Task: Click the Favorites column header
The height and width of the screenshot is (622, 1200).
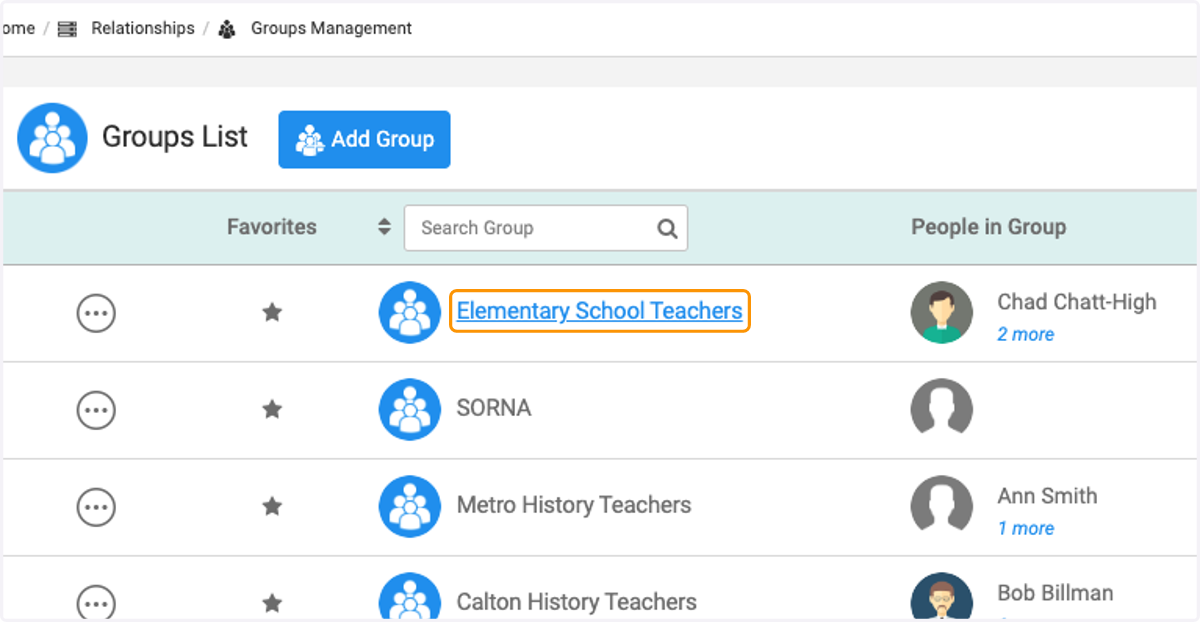Action: [x=272, y=227]
